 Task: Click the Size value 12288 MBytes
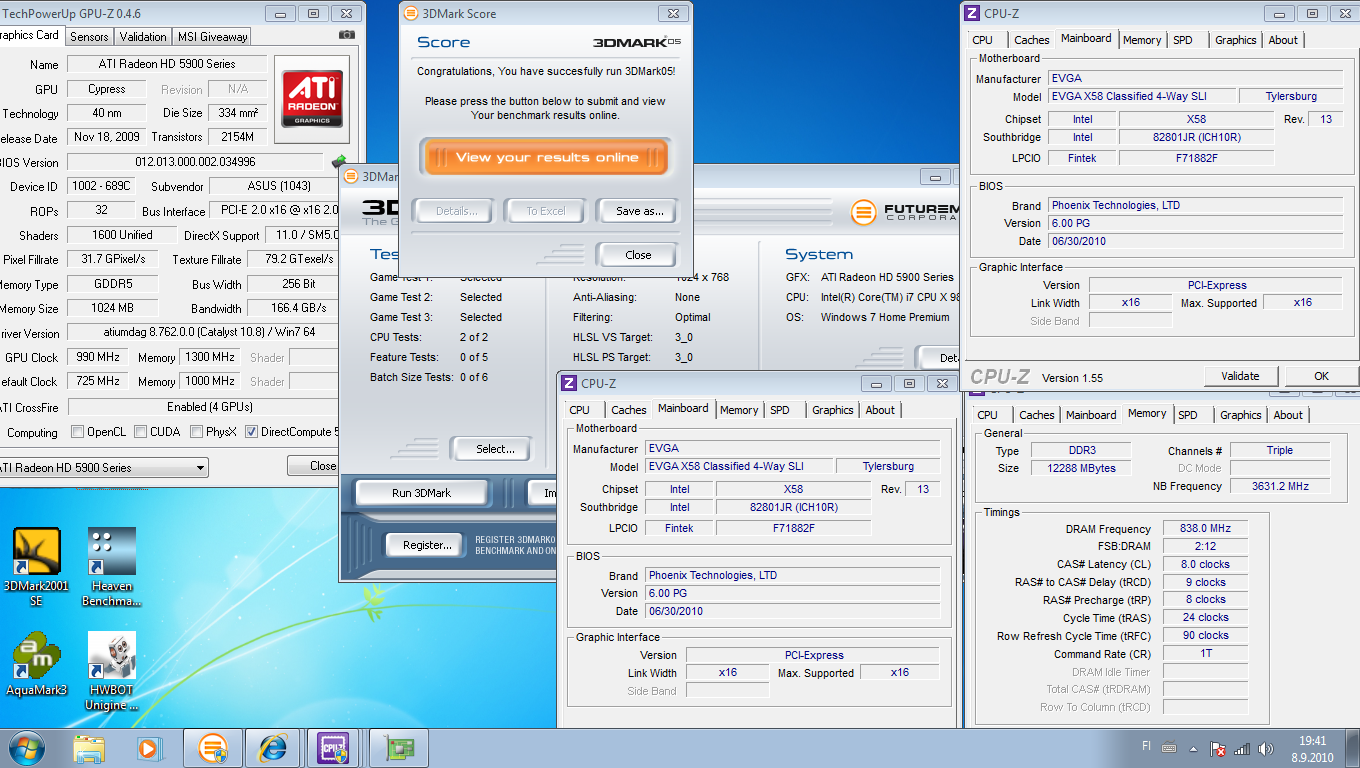1080,468
